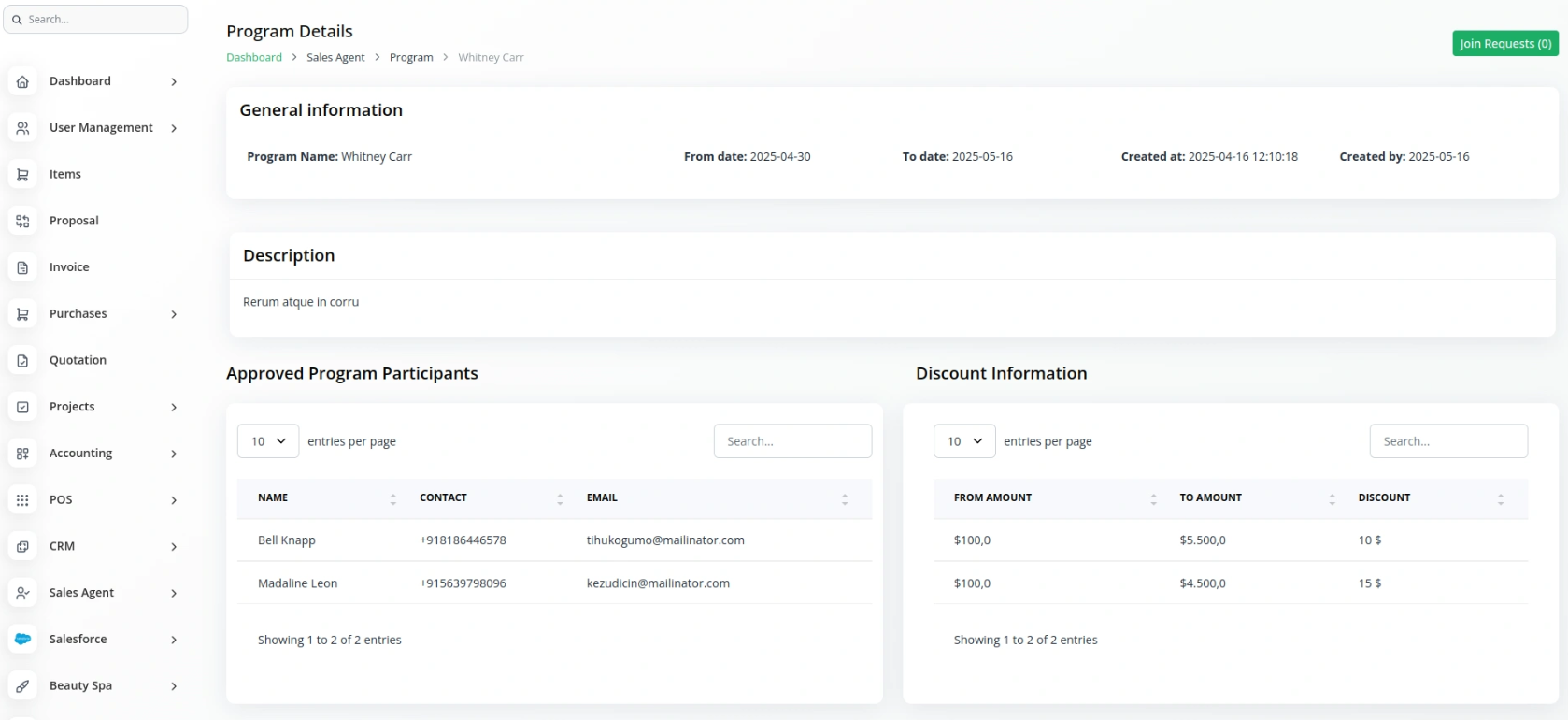Click Program breadcrumb link
Viewport: 1568px width, 720px height.
[x=411, y=57]
